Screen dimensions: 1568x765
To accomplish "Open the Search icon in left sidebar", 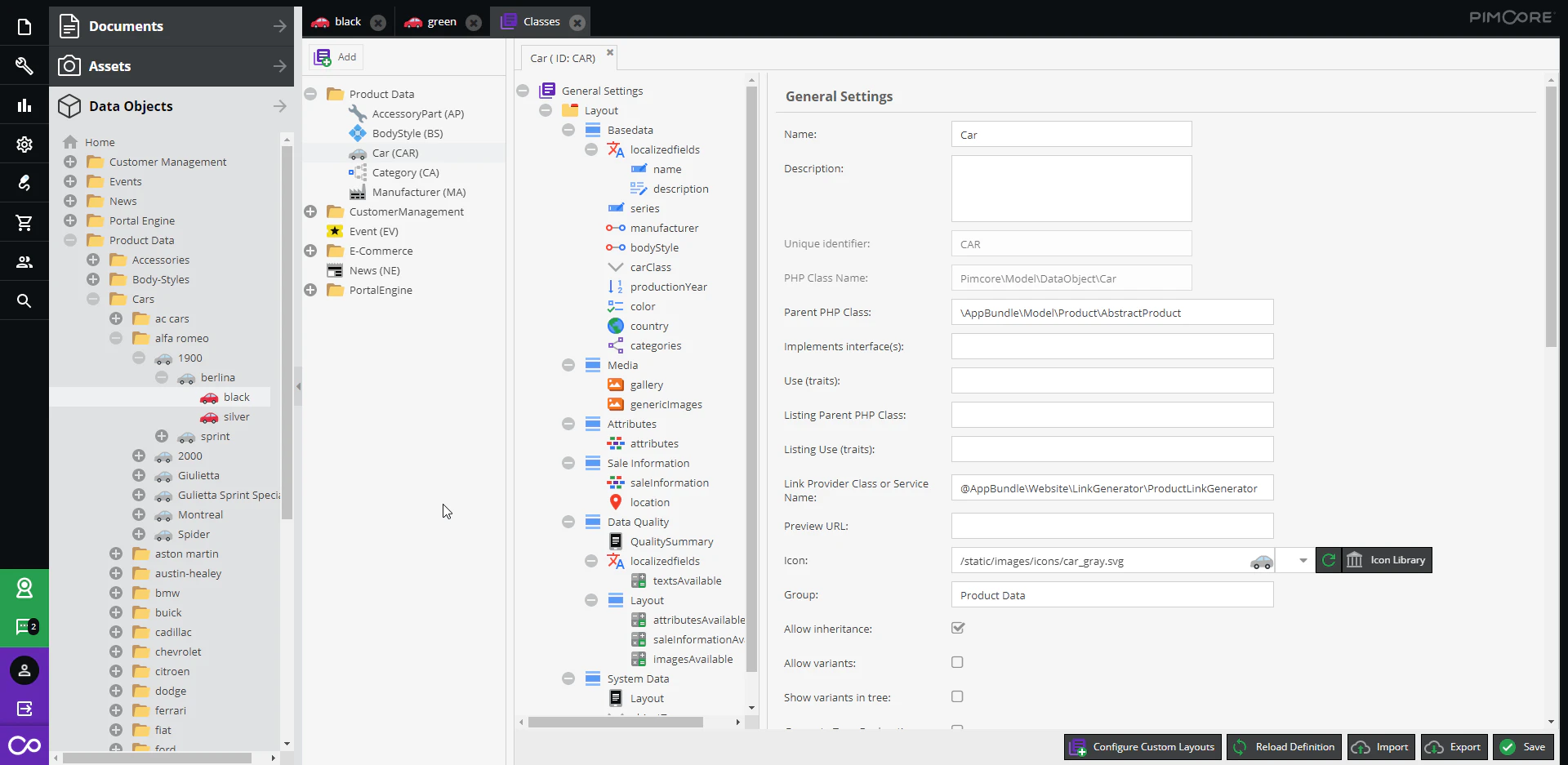I will (x=24, y=301).
